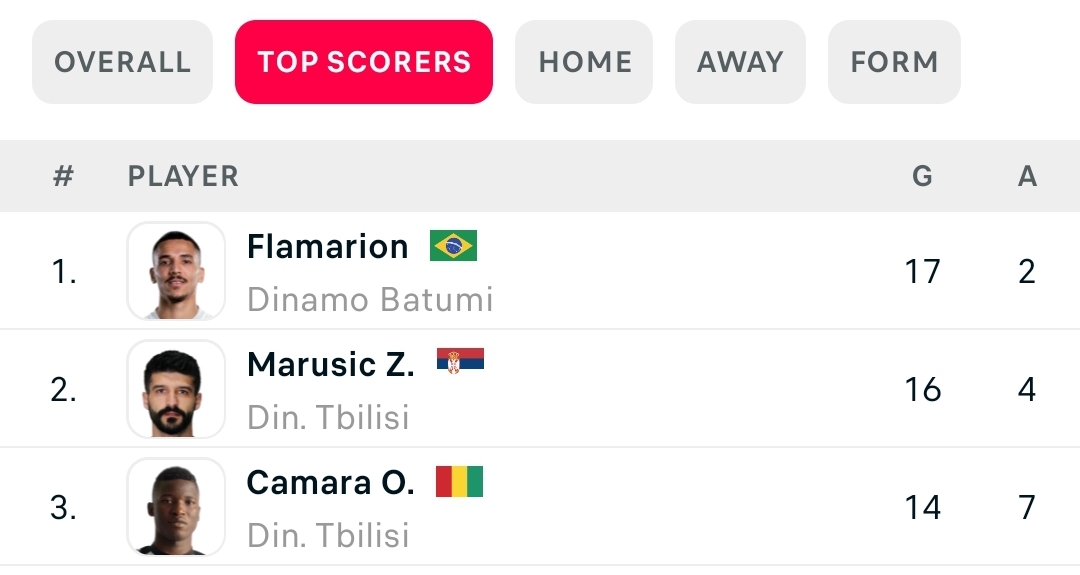Switch to the Away tab
The height and width of the screenshot is (575, 1080).
coord(740,62)
